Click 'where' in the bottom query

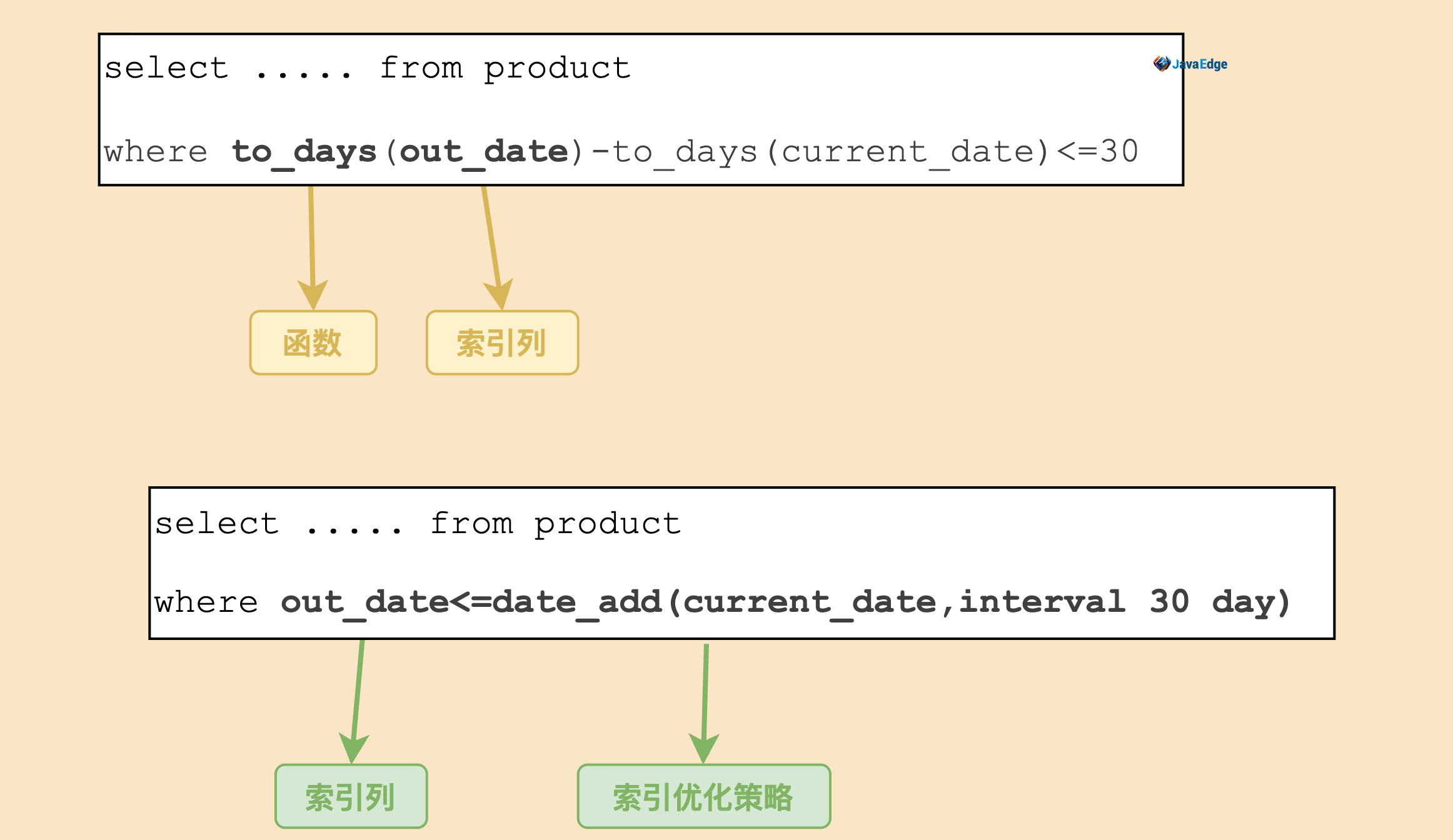(206, 602)
